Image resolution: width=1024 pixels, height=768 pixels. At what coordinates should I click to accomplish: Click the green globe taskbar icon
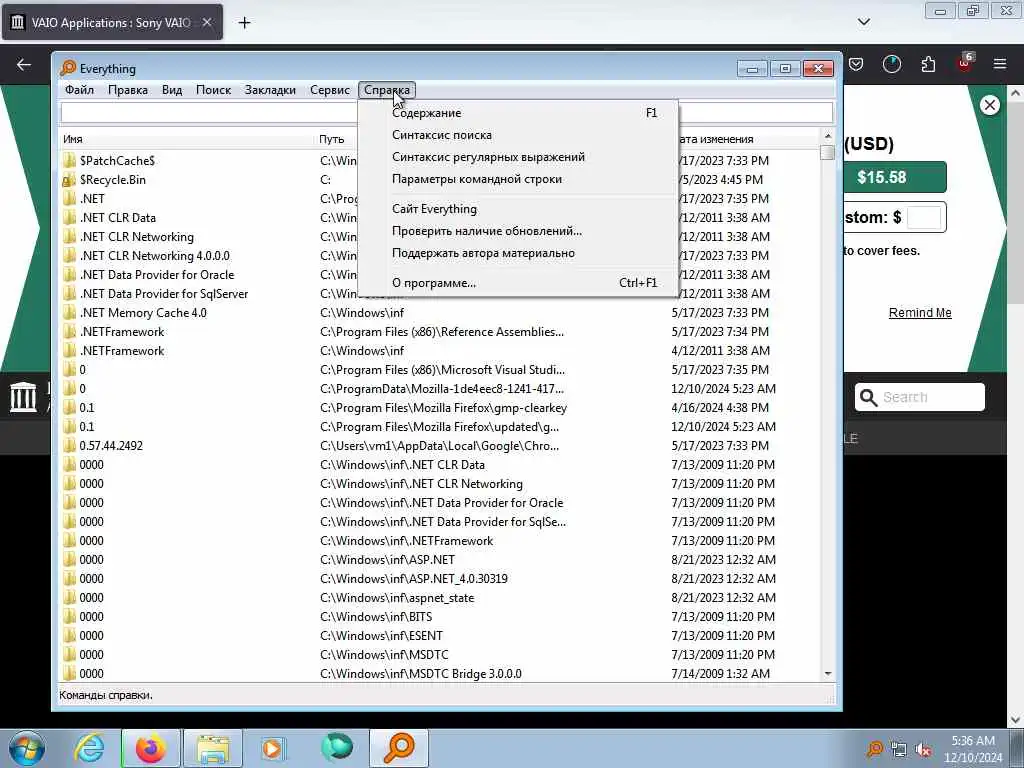pos(337,747)
